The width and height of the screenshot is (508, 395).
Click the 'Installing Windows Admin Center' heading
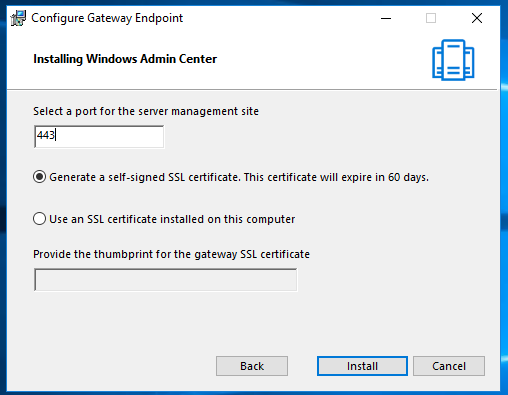pyautogui.click(x=125, y=59)
